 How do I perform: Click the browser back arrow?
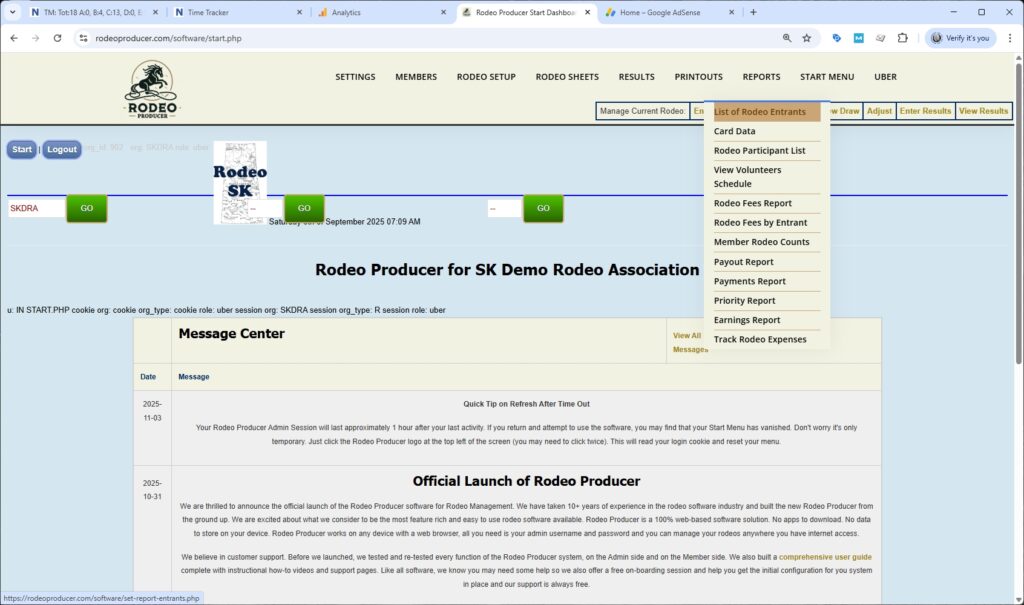point(15,37)
